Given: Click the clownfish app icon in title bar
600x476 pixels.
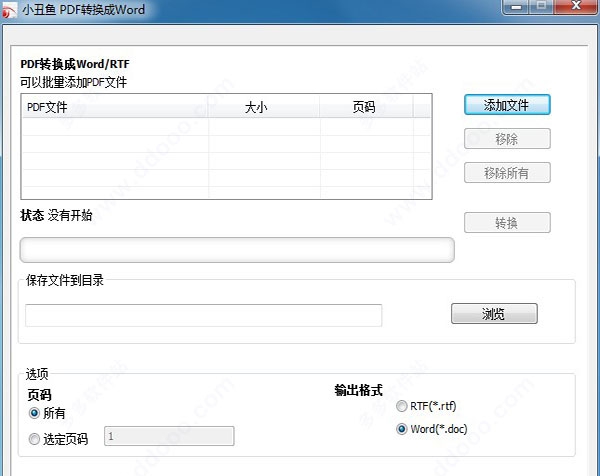Looking at the screenshot, I should [9, 10].
